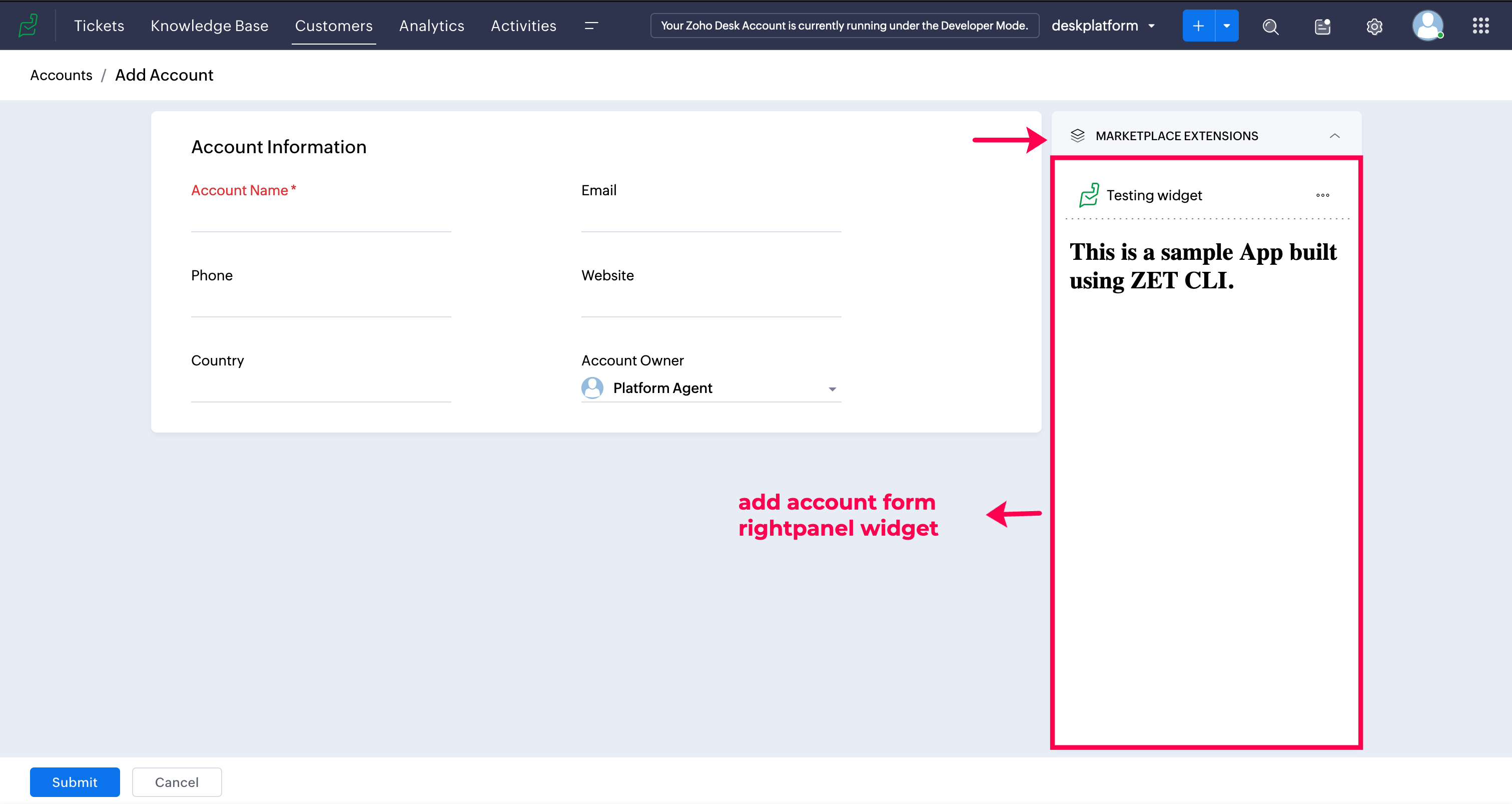This screenshot has height=804, width=1512.
Task: Click the Add Account breadcrumb title
Action: click(x=164, y=75)
